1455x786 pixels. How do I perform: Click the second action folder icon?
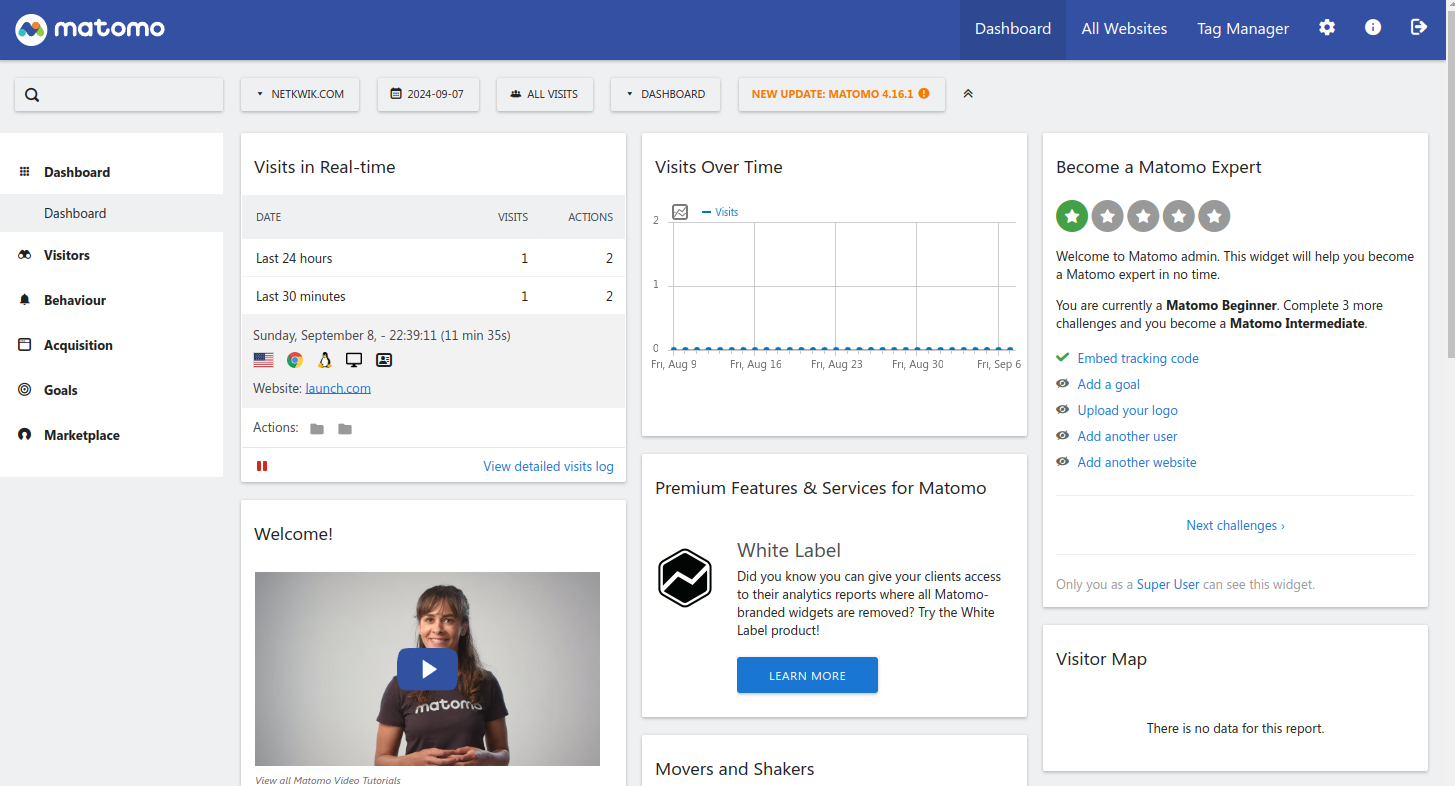pos(345,429)
